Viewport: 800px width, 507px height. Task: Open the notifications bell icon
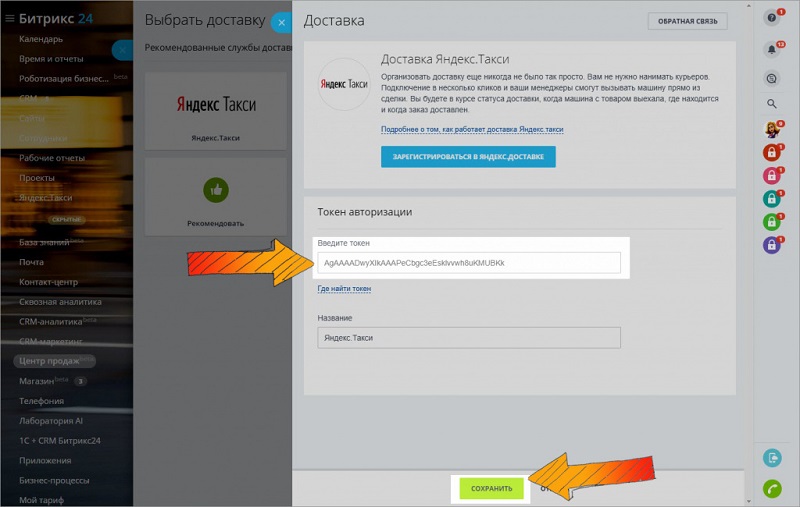pos(772,49)
